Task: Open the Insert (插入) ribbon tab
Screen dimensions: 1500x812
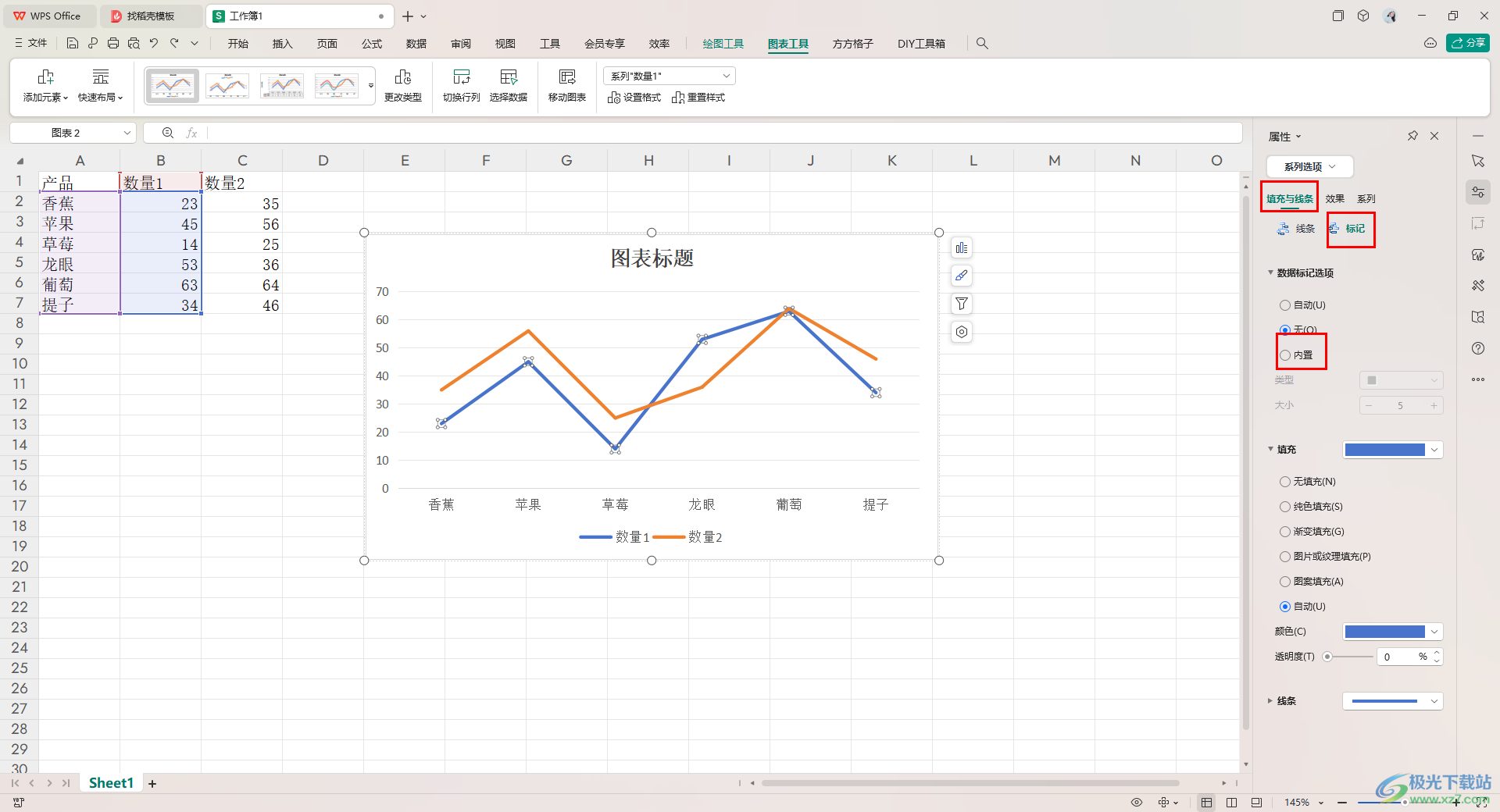Action: click(x=282, y=44)
